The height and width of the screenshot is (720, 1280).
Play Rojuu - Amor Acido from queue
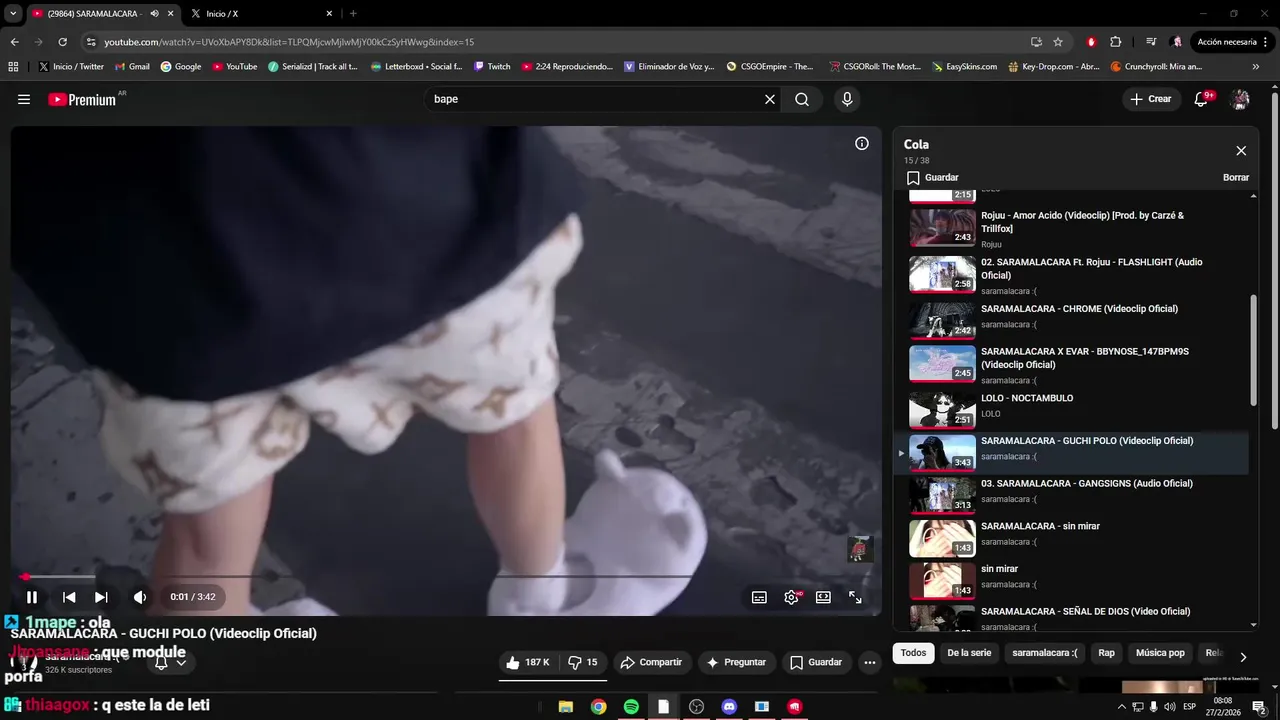1074,228
